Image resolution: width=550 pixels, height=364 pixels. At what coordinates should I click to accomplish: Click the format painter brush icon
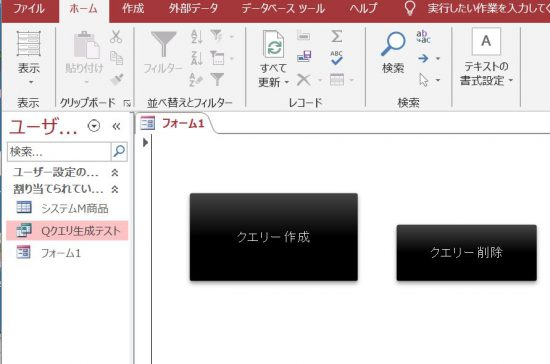click(116, 80)
